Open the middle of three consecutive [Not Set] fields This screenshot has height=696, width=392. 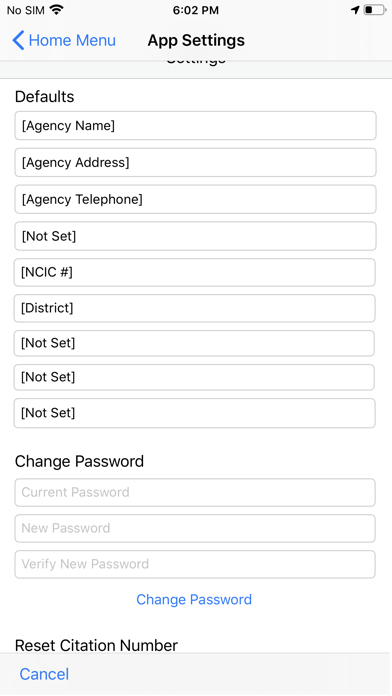click(194, 377)
